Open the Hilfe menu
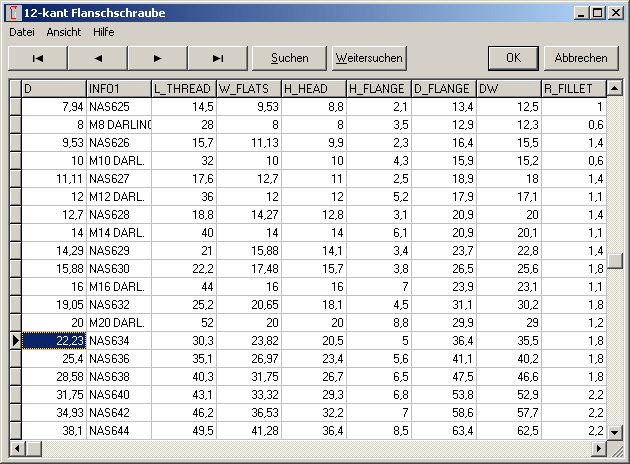 tap(104, 32)
